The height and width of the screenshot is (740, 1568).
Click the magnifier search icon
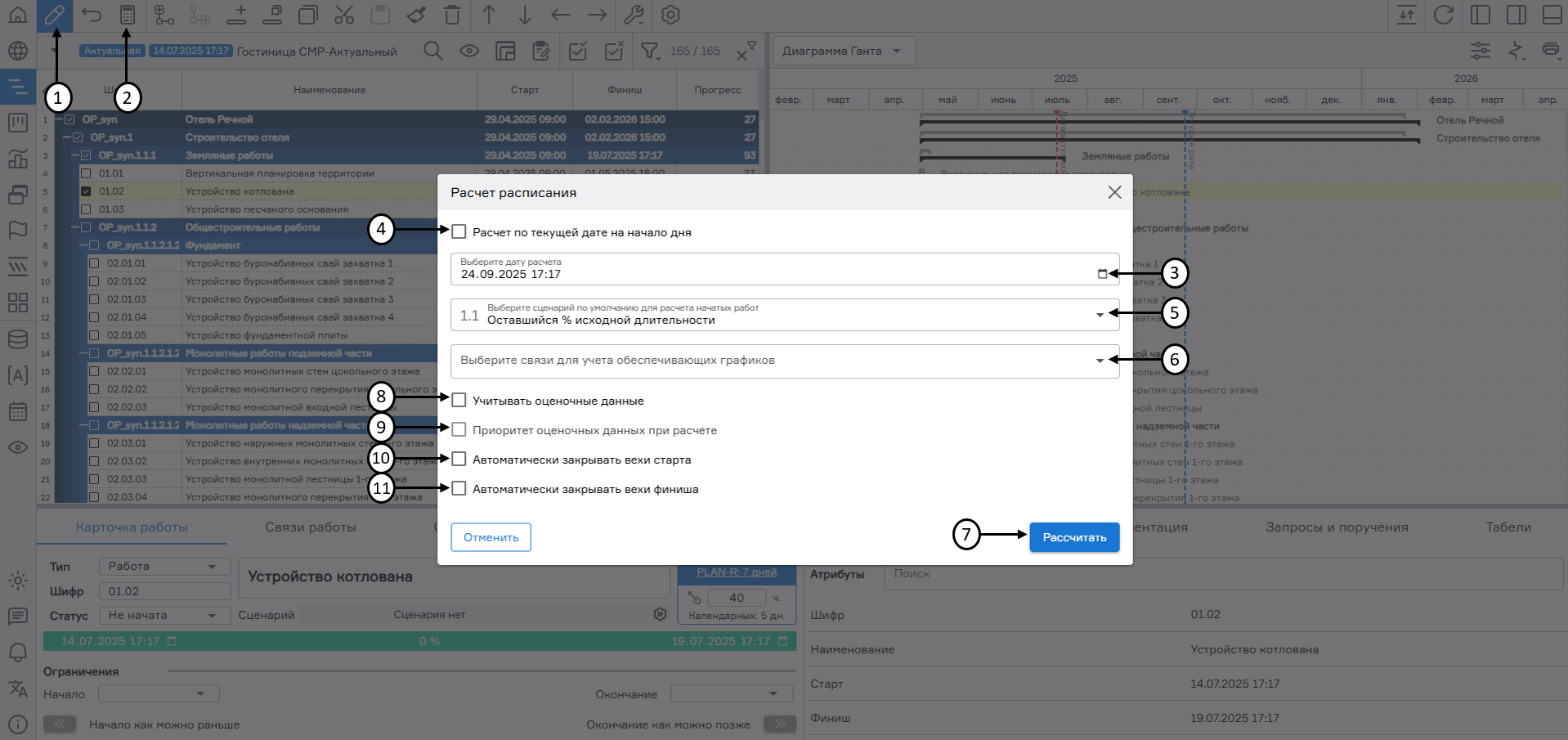(433, 51)
